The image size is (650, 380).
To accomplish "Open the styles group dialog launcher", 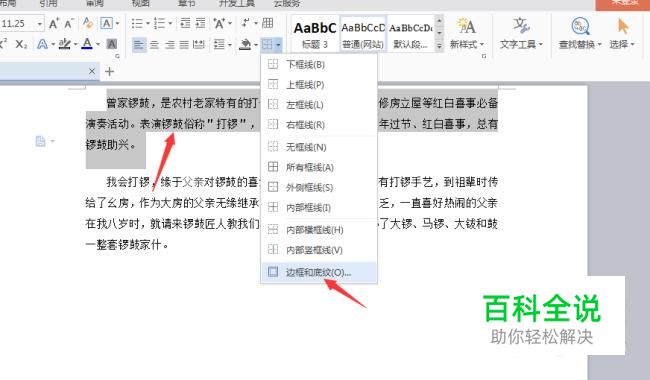I will pos(484,56).
